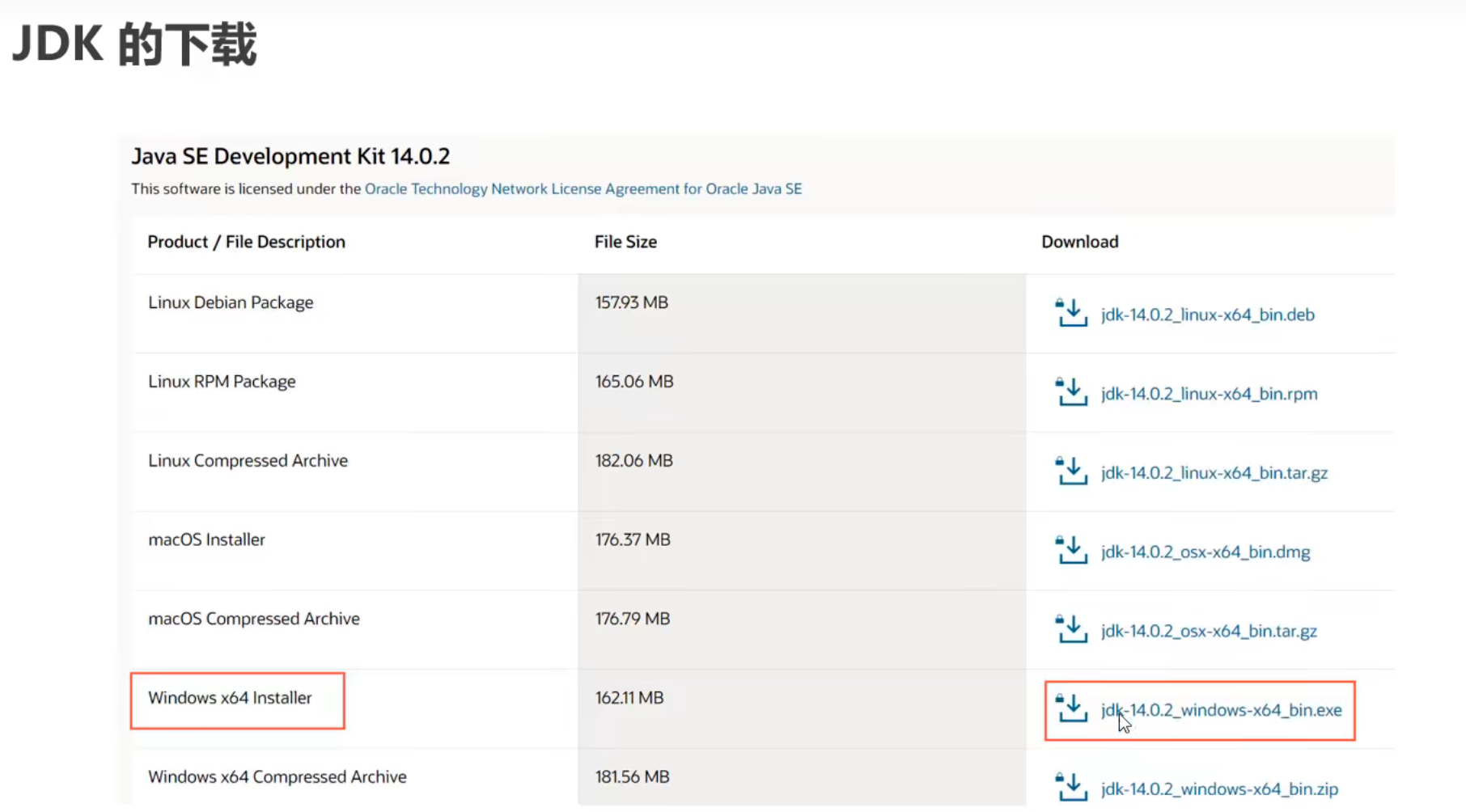Download jdk-14.0.2_linux-x64_bin.deb link

coord(1208,315)
